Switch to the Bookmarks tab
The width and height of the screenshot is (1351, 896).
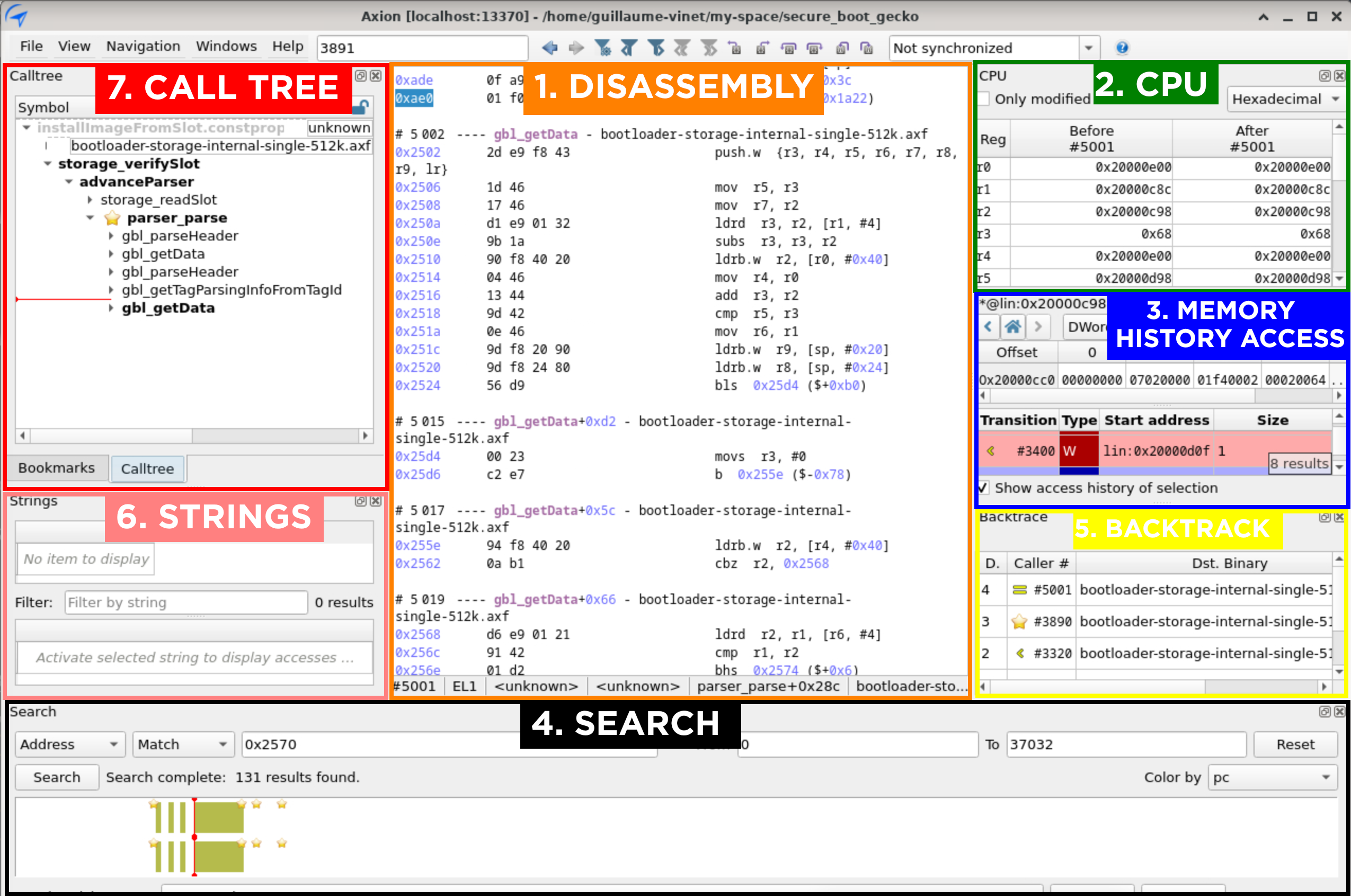tap(57, 468)
